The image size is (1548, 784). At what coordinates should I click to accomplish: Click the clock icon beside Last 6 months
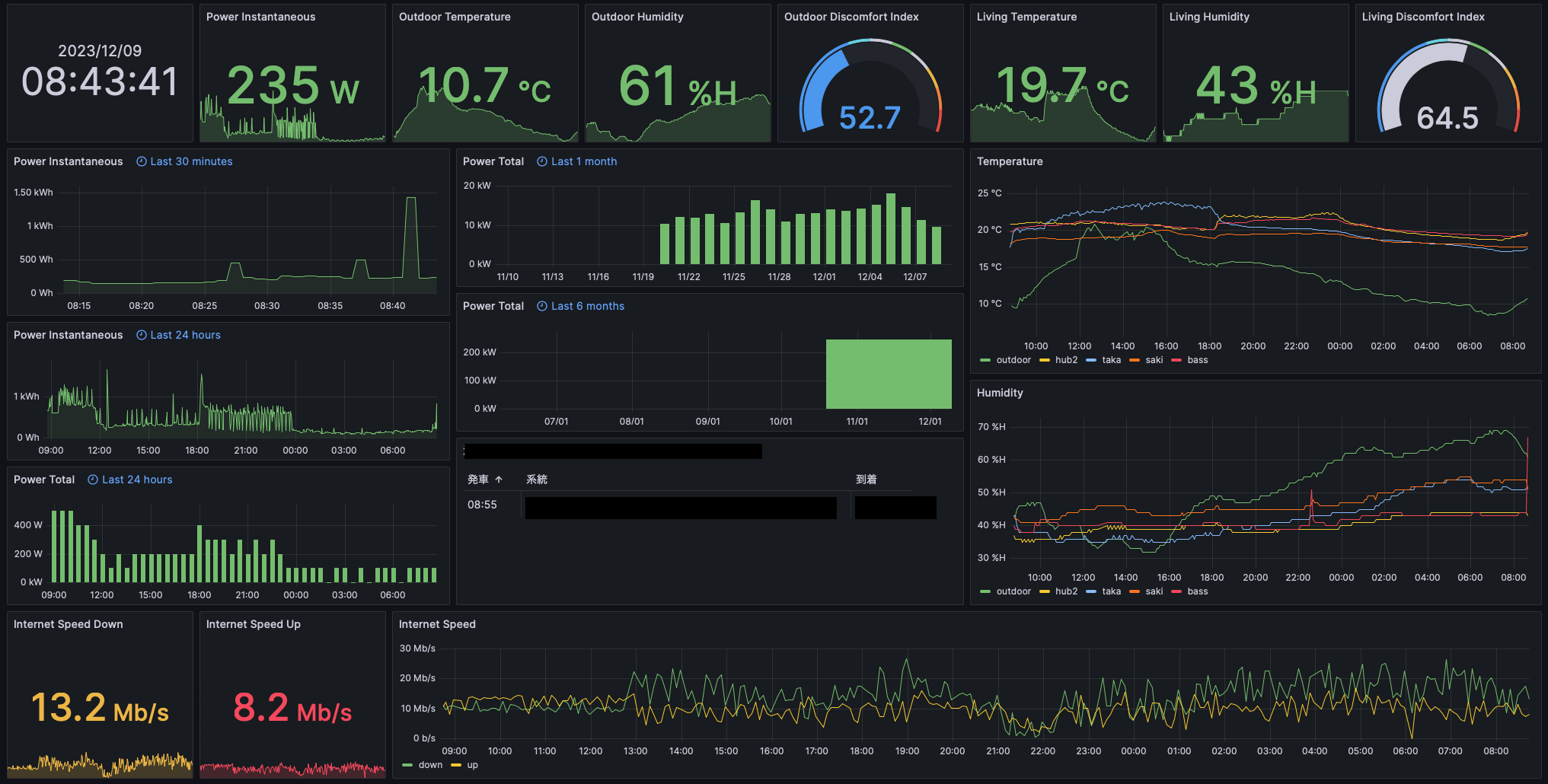tap(542, 306)
